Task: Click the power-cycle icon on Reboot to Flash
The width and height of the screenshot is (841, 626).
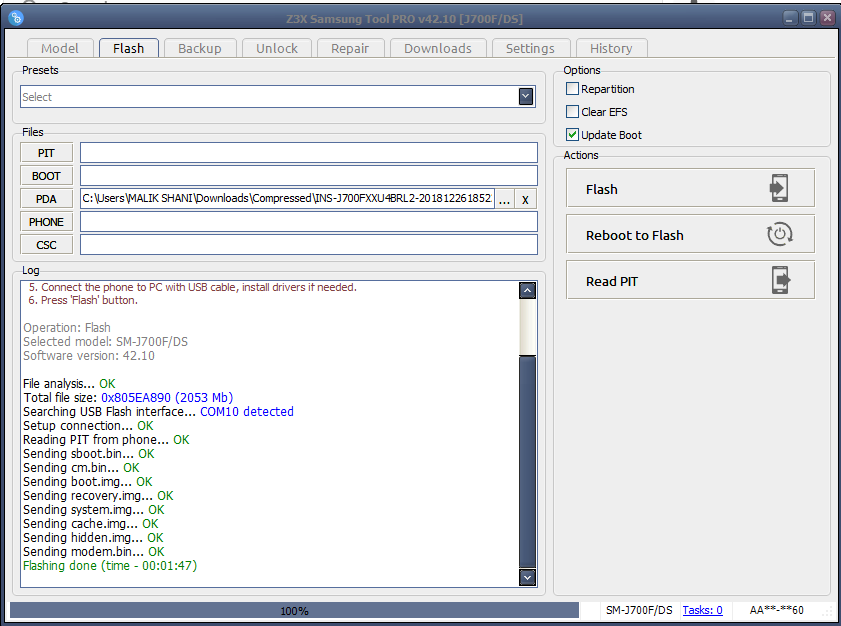Action: click(x=779, y=234)
